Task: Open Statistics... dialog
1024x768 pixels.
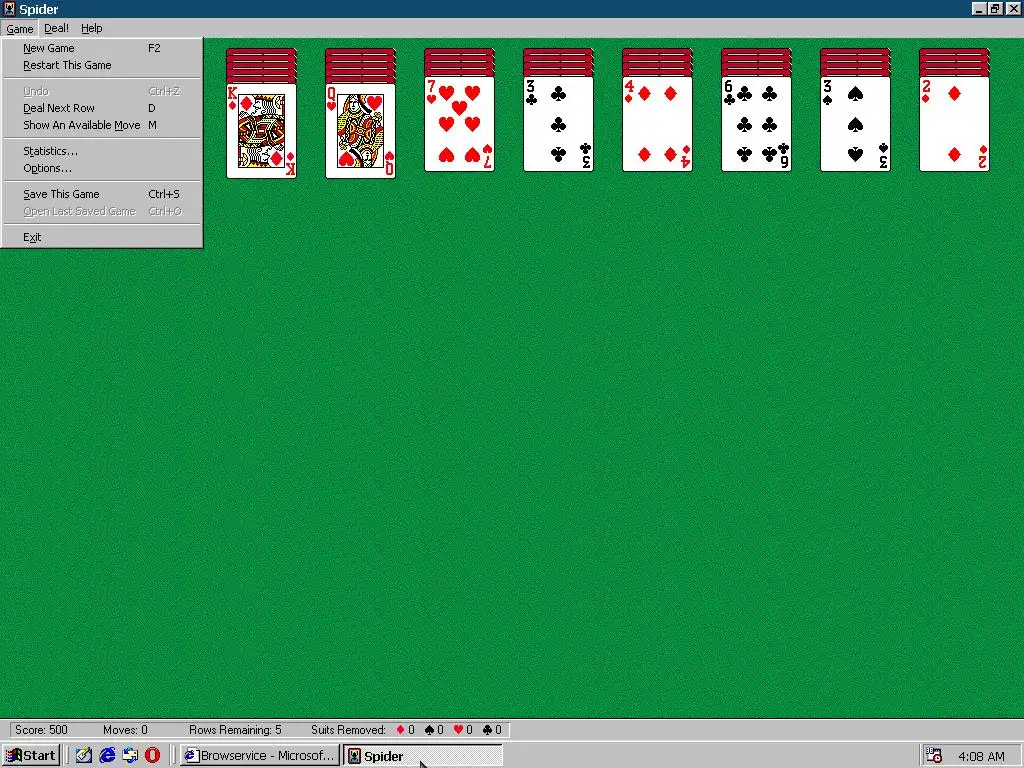Action: point(102,152)
